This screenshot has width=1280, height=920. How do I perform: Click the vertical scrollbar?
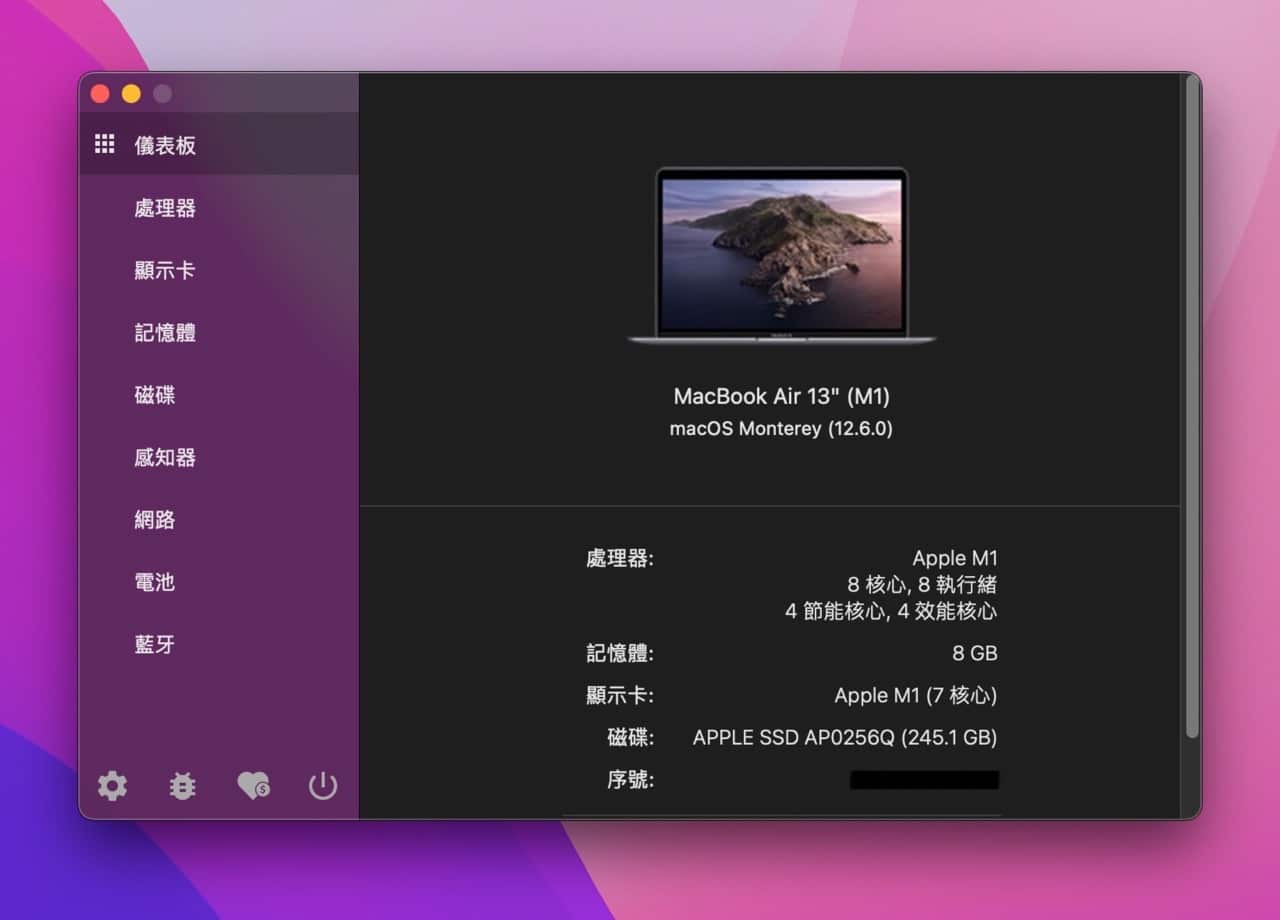1191,407
